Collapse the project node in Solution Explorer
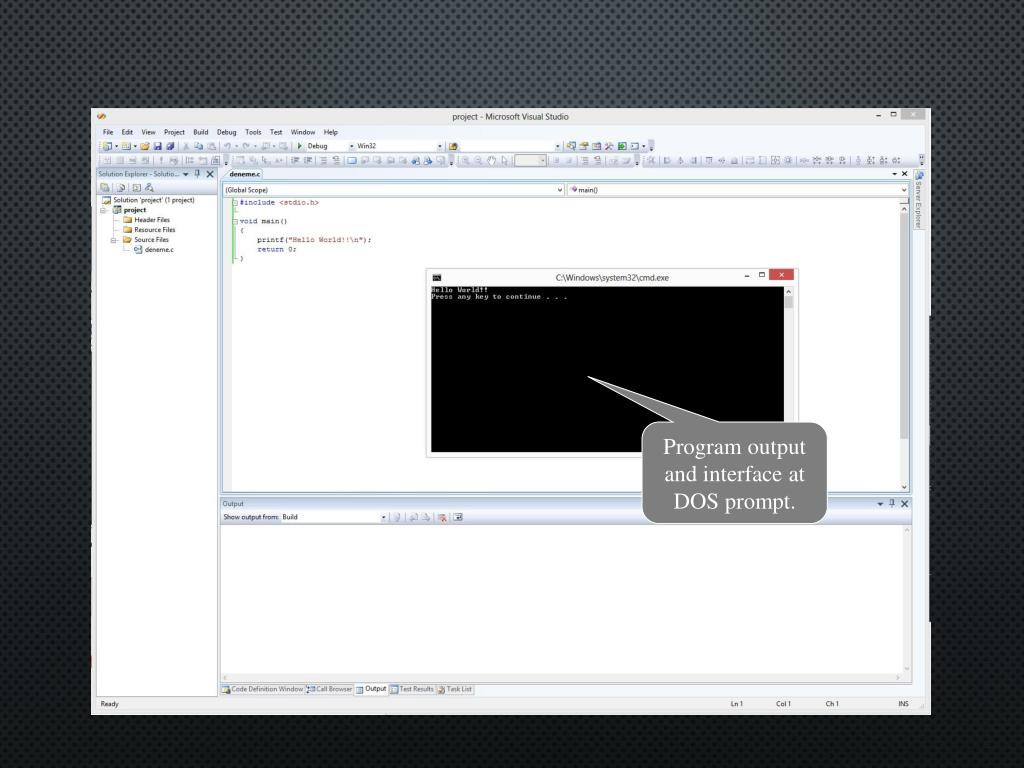This screenshot has width=1024, height=768. pyautogui.click(x=103, y=210)
